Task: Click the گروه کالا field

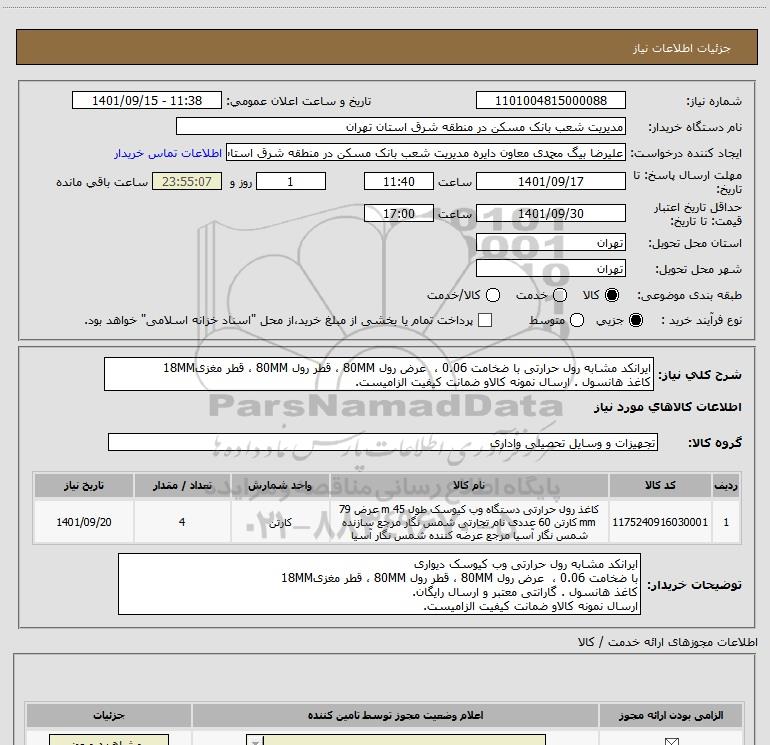Action: click(x=383, y=442)
